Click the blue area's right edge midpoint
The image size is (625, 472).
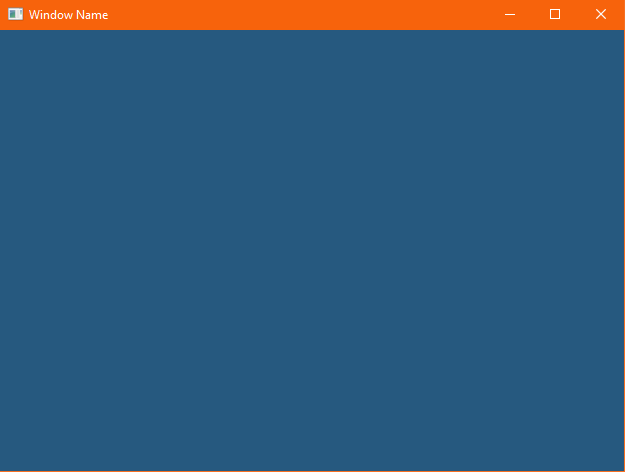point(620,250)
